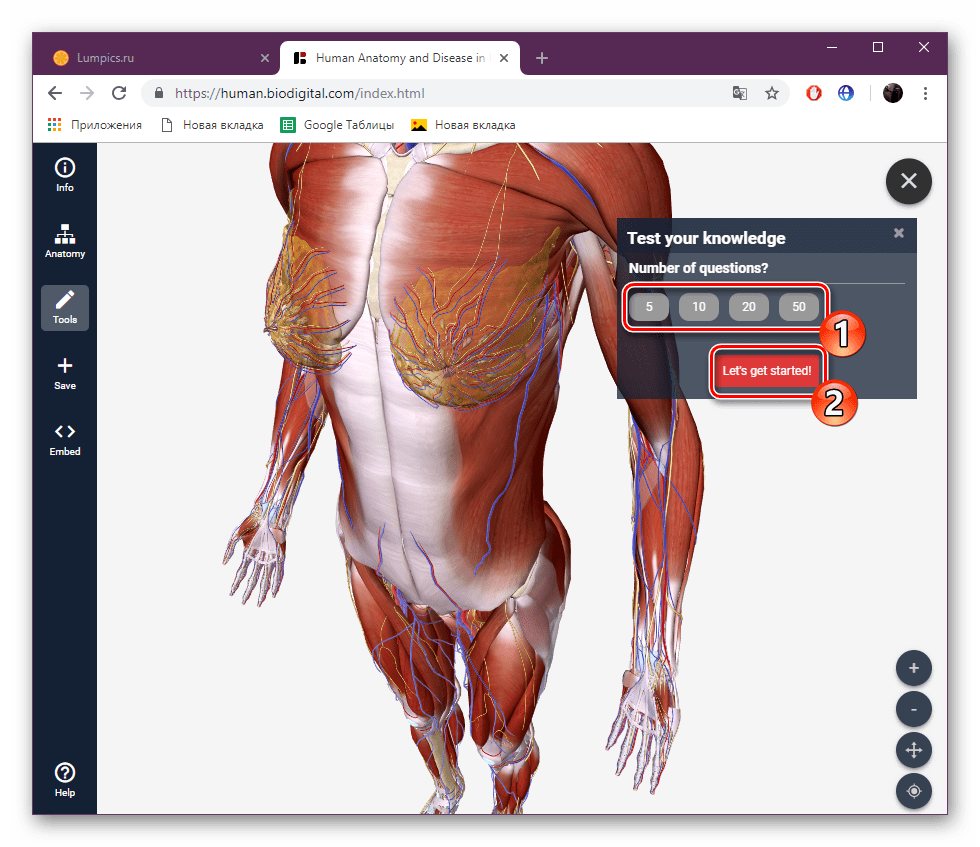Open the Info panel in the sidebar
This screenshot has width=980, height=847.
click(x=64, y=166)
